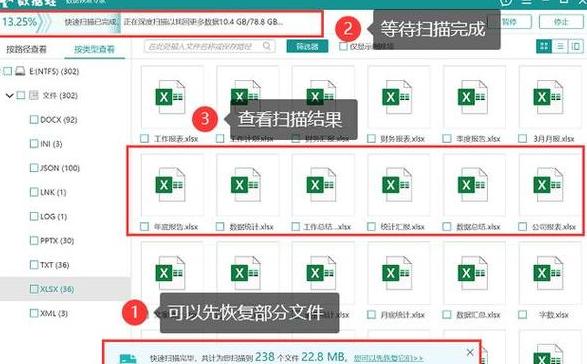Select LNK (1) in type tree
Image resolution: width=587 pixels, height=364 pixels.
53,192
